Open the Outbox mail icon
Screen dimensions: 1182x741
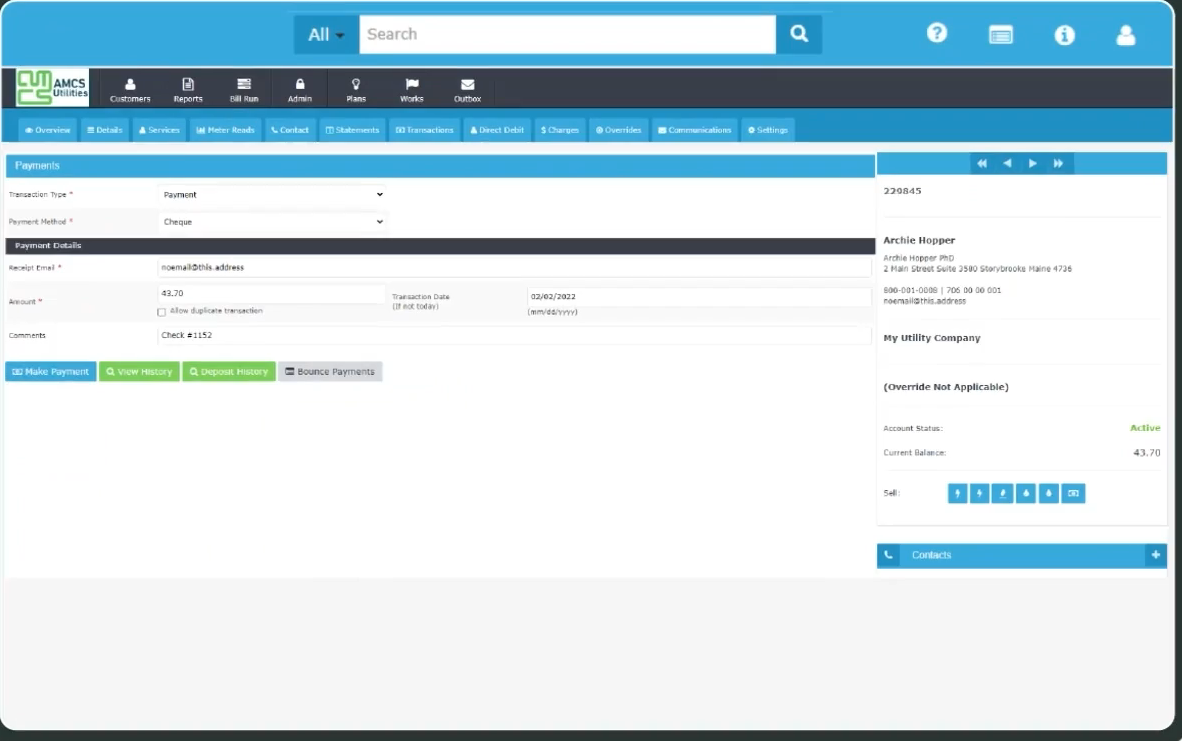click(x=467, y=88)
